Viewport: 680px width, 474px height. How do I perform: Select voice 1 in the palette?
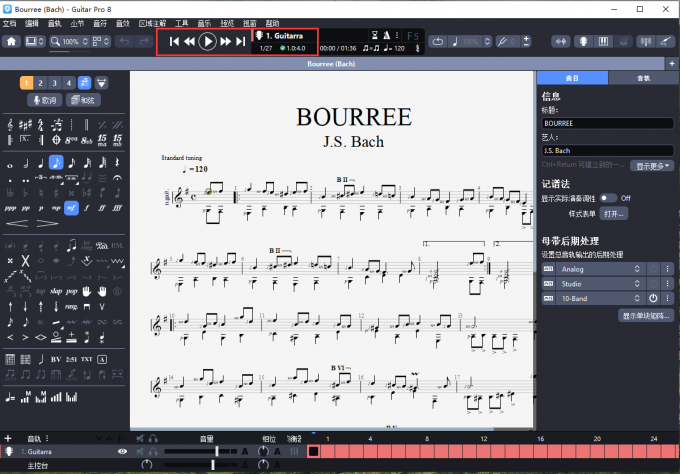click(26, 82)
